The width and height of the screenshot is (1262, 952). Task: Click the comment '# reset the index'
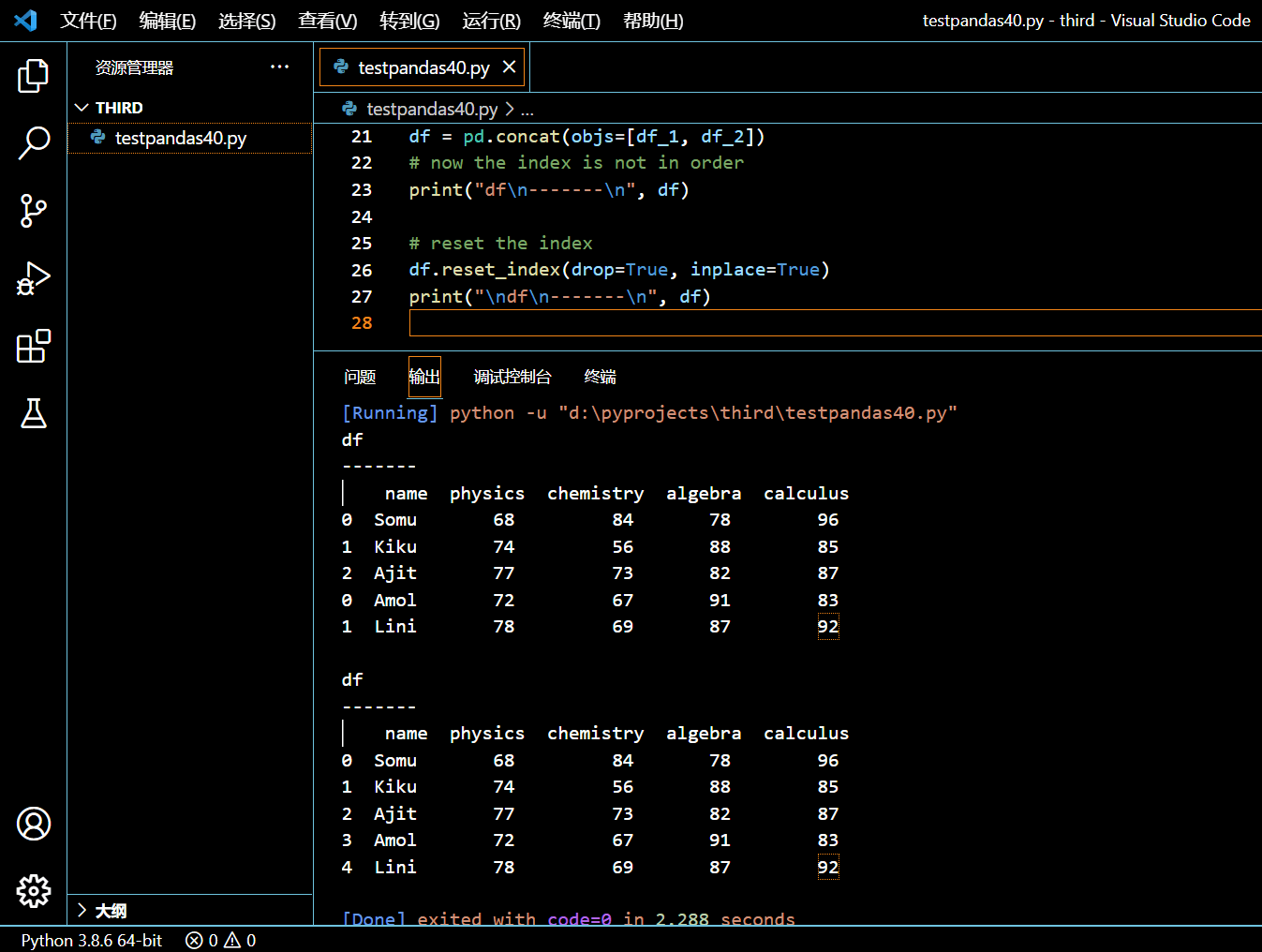pos(500,244)
